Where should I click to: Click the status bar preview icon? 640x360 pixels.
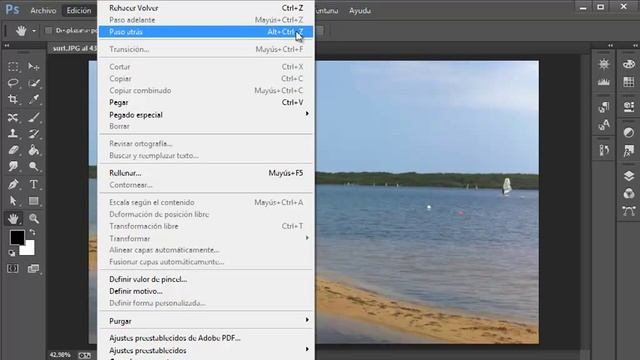[x=84, y=355]
